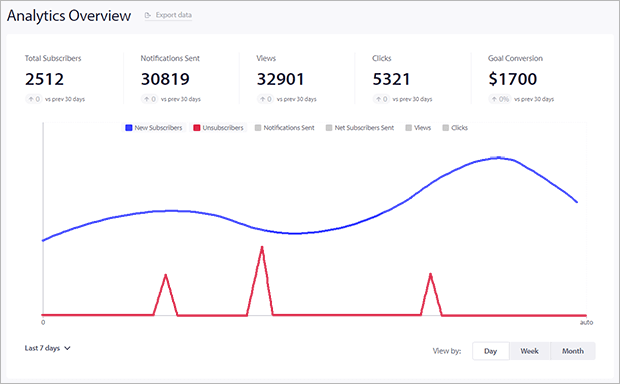Click the Goal Conversion label
This screenshot has width=620, height=384.
pyautogui.click(x=515, y=58)
